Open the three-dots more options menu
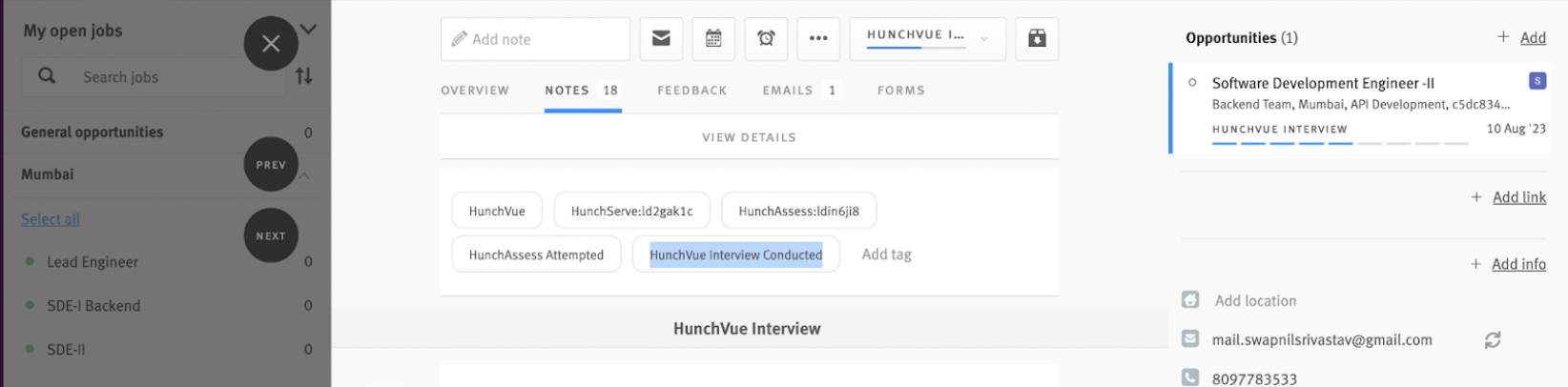The width and height of the screenshot is (1568, 387). tap(818, 39)
